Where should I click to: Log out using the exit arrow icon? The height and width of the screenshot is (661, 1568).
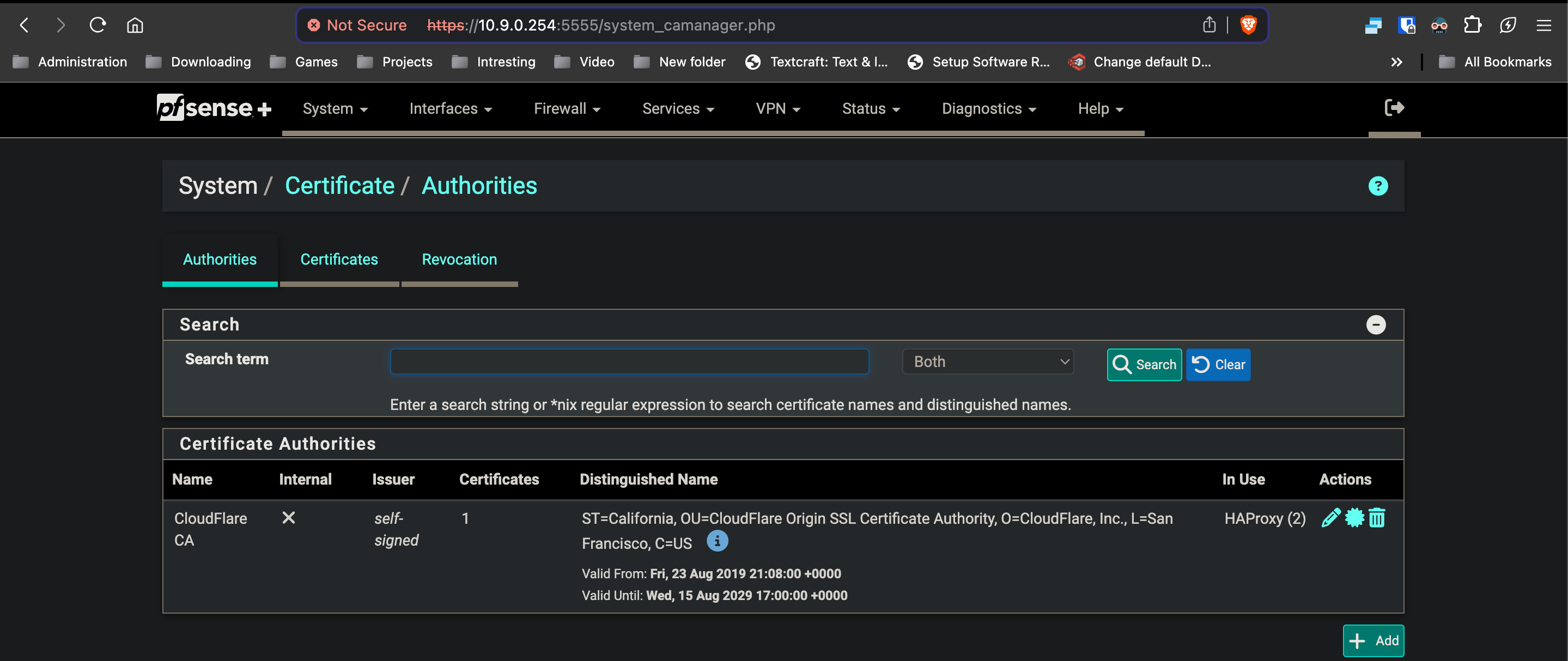pyautogui.click(x=1394, y=108)
